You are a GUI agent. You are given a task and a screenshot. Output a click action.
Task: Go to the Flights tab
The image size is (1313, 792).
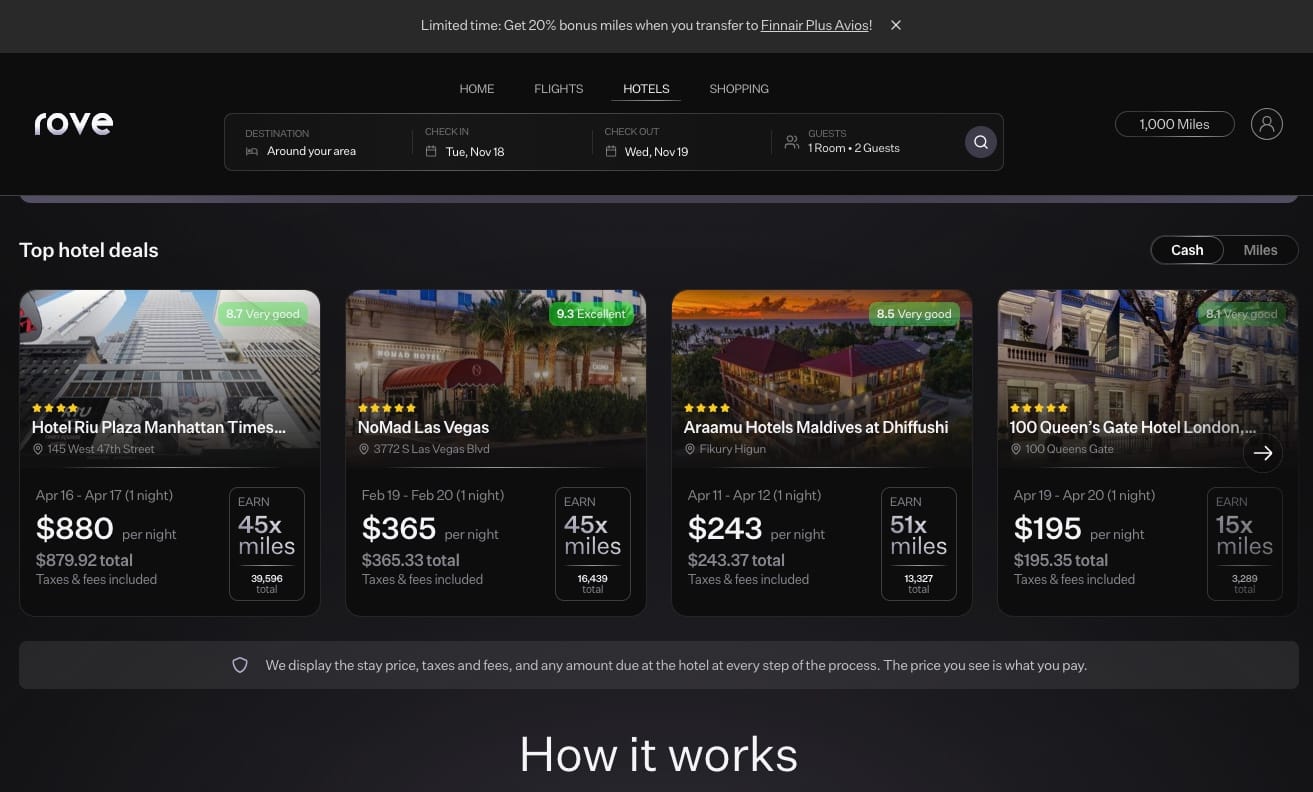coord(558,89)
